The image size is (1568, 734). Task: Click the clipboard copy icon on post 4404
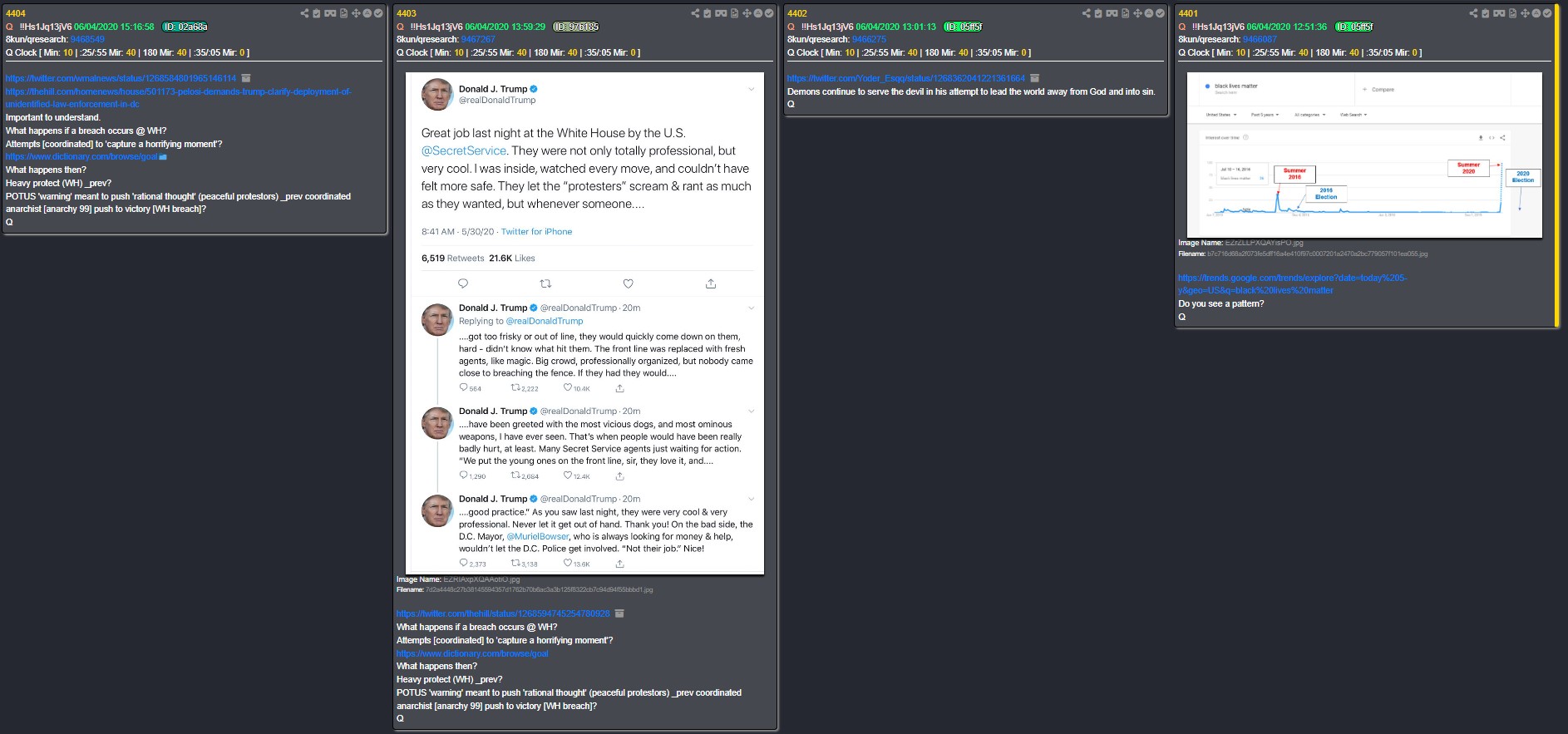pos(317,13)
